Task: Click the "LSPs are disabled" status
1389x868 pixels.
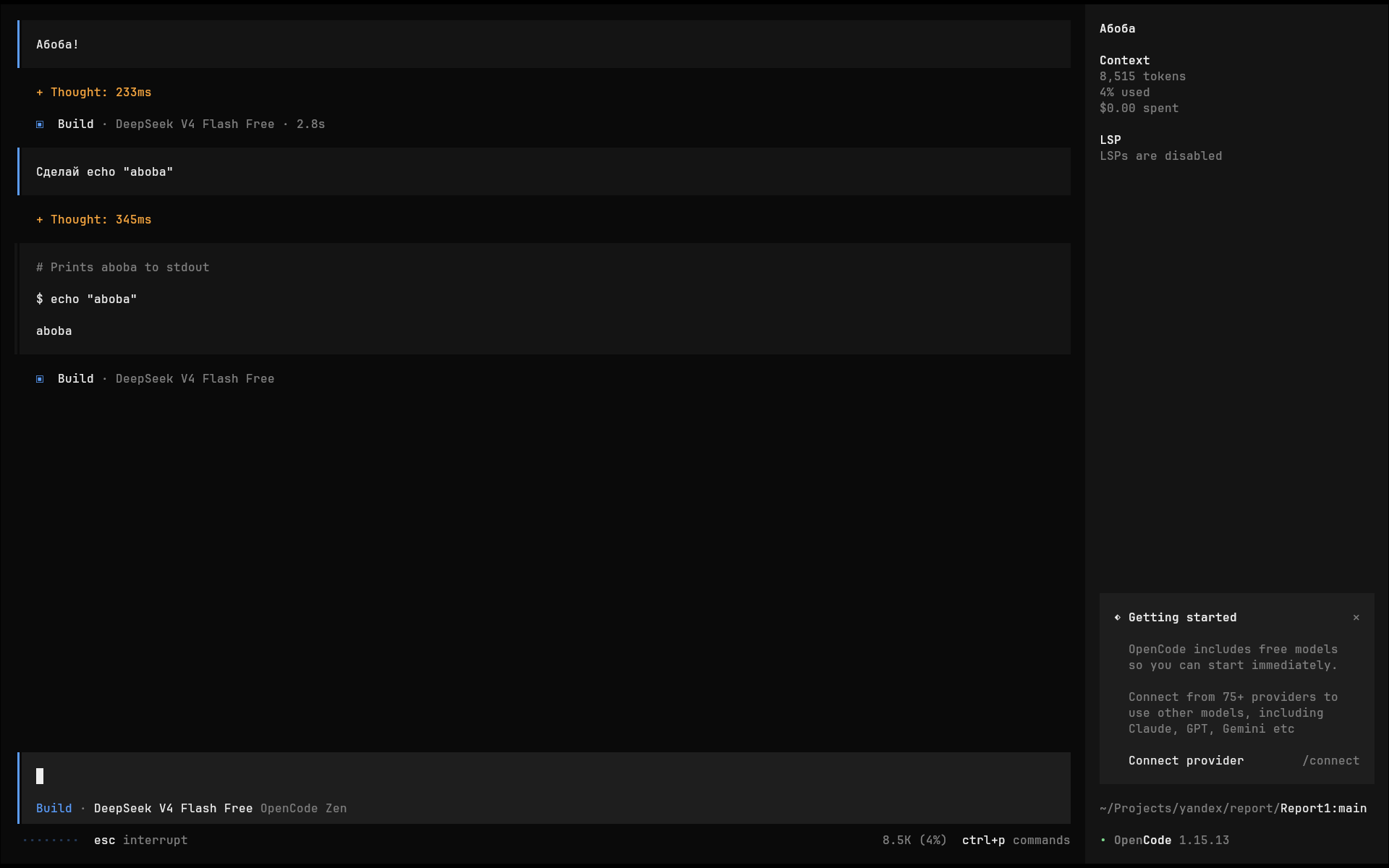Action: pos(1161,156)
